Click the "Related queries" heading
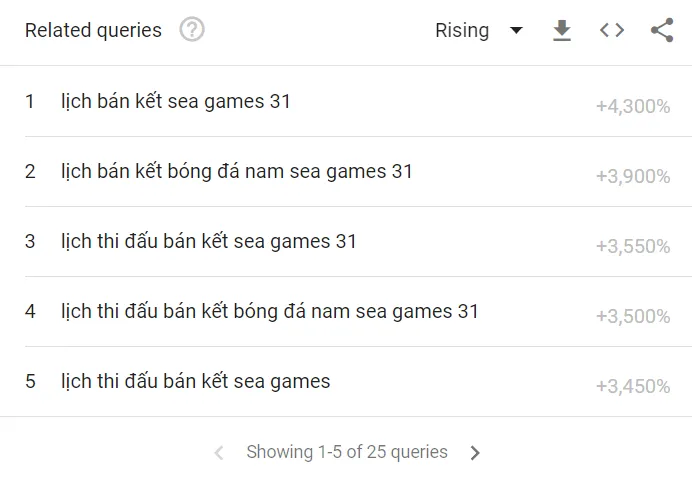 tap(93, 31)
